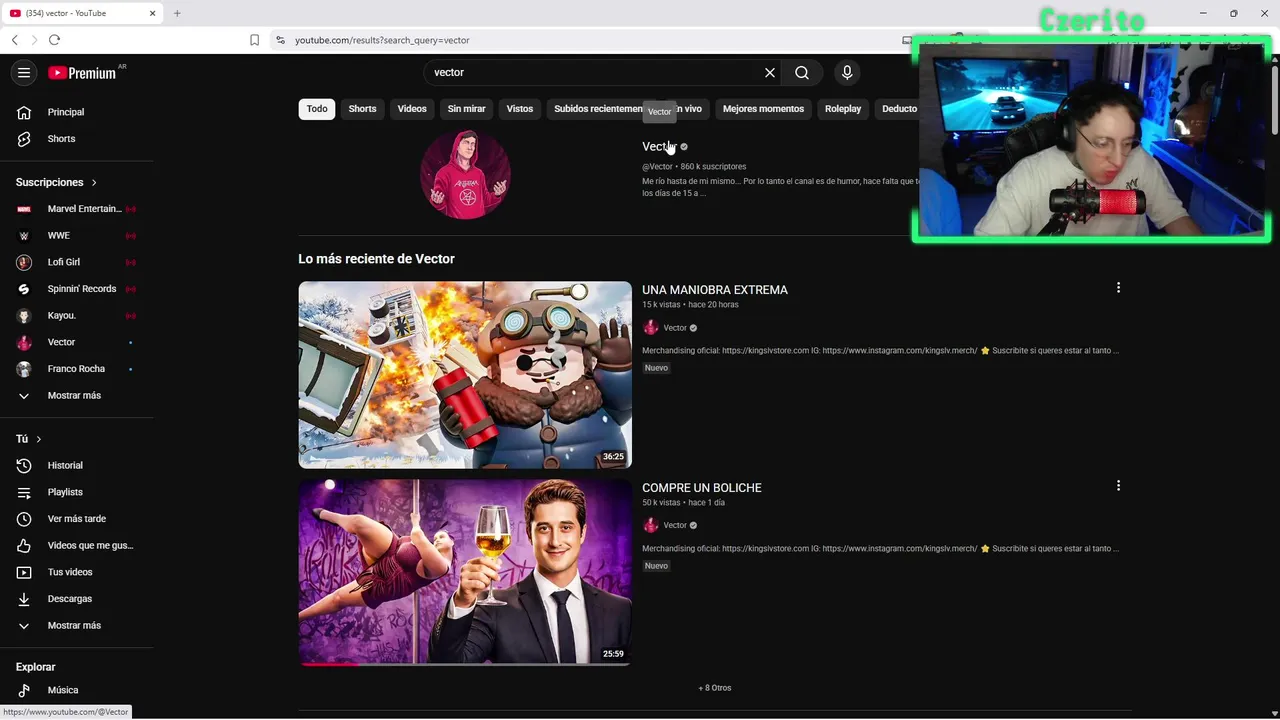Open Videos que me gustan
Screen dimensions: 1280x720
tap(76, 545)
